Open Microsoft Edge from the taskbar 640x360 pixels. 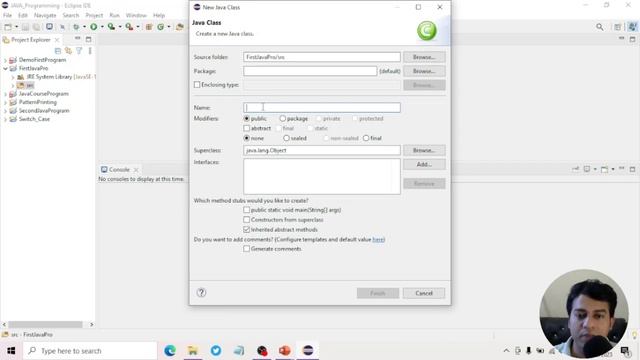point(170,351)
